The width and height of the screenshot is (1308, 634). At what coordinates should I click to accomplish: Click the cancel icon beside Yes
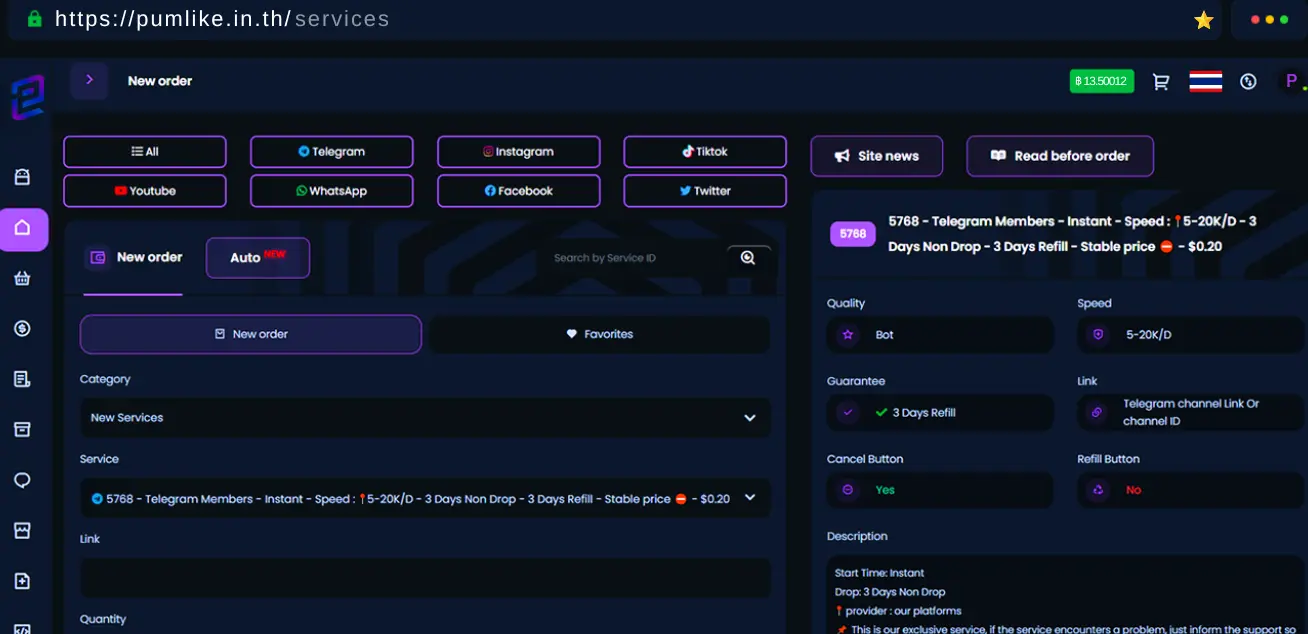848,490
